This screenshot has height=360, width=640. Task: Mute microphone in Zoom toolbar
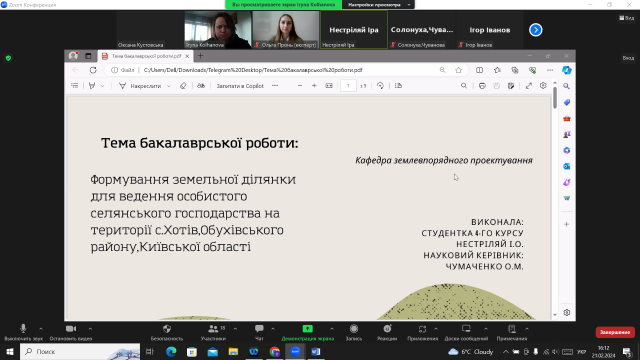click(23, 329)
